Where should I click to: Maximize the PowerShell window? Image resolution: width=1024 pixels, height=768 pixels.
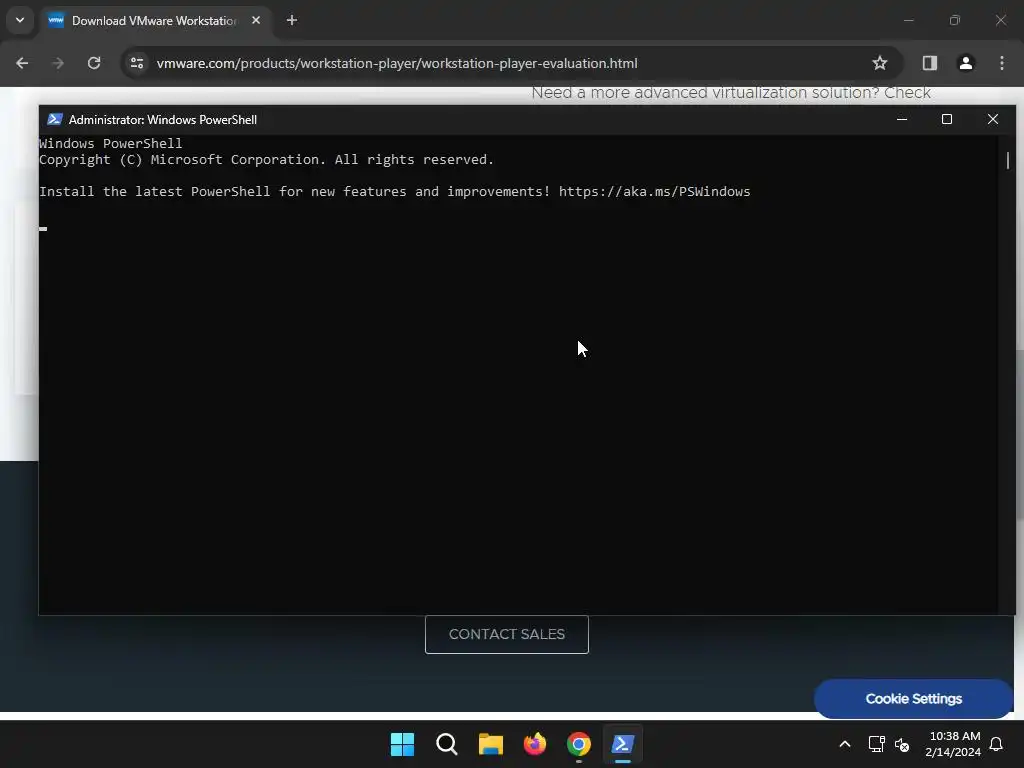pyautogui.click(x=947, y=119)
